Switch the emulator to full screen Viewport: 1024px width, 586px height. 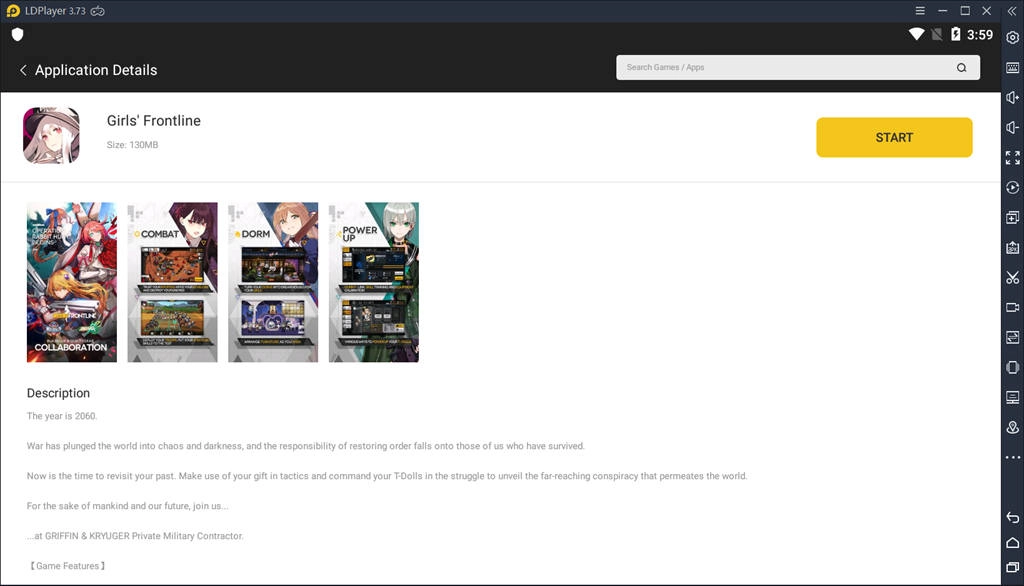tap(1011, 157)
